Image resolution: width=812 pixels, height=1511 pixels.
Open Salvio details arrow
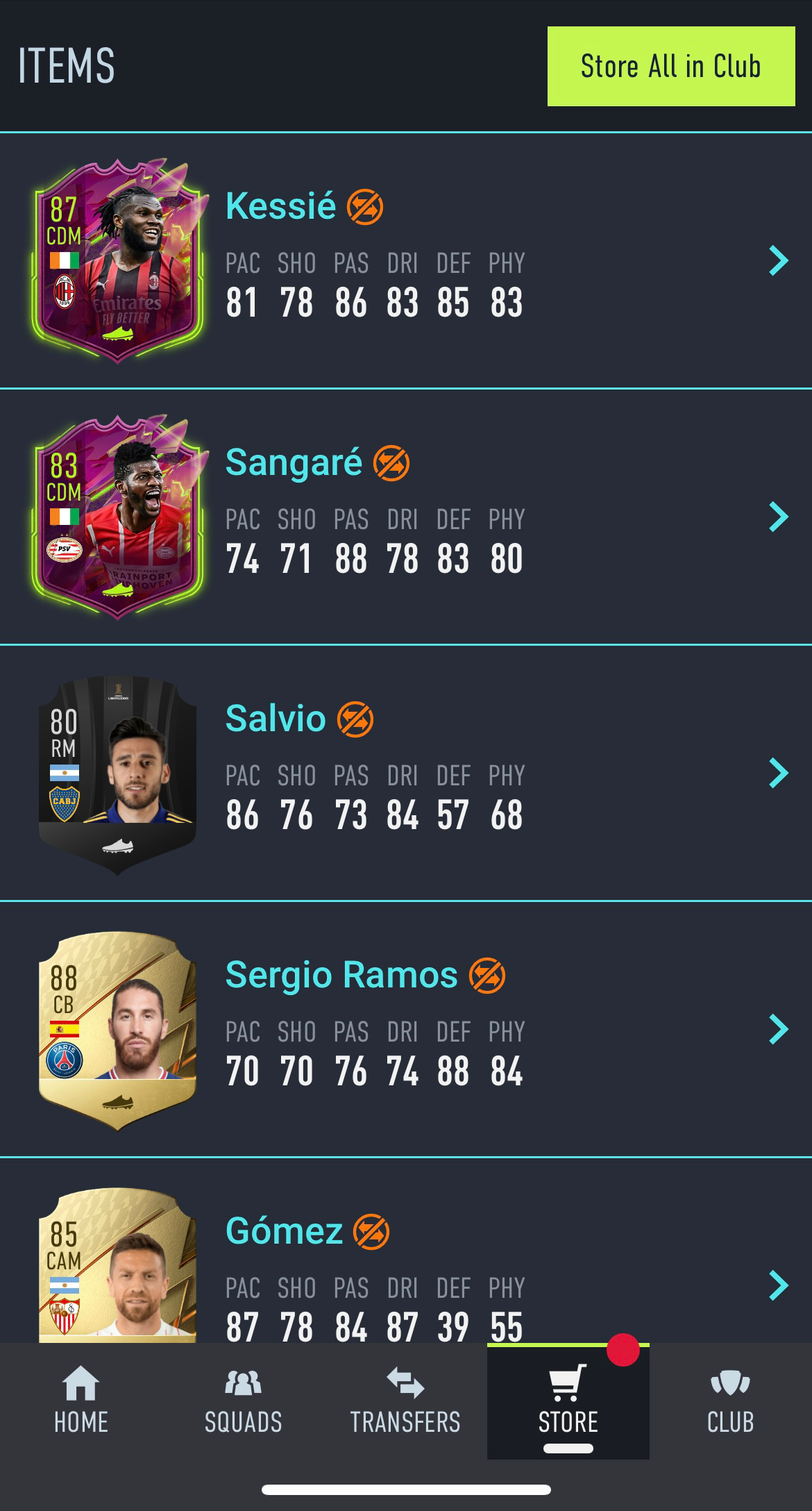779,774
